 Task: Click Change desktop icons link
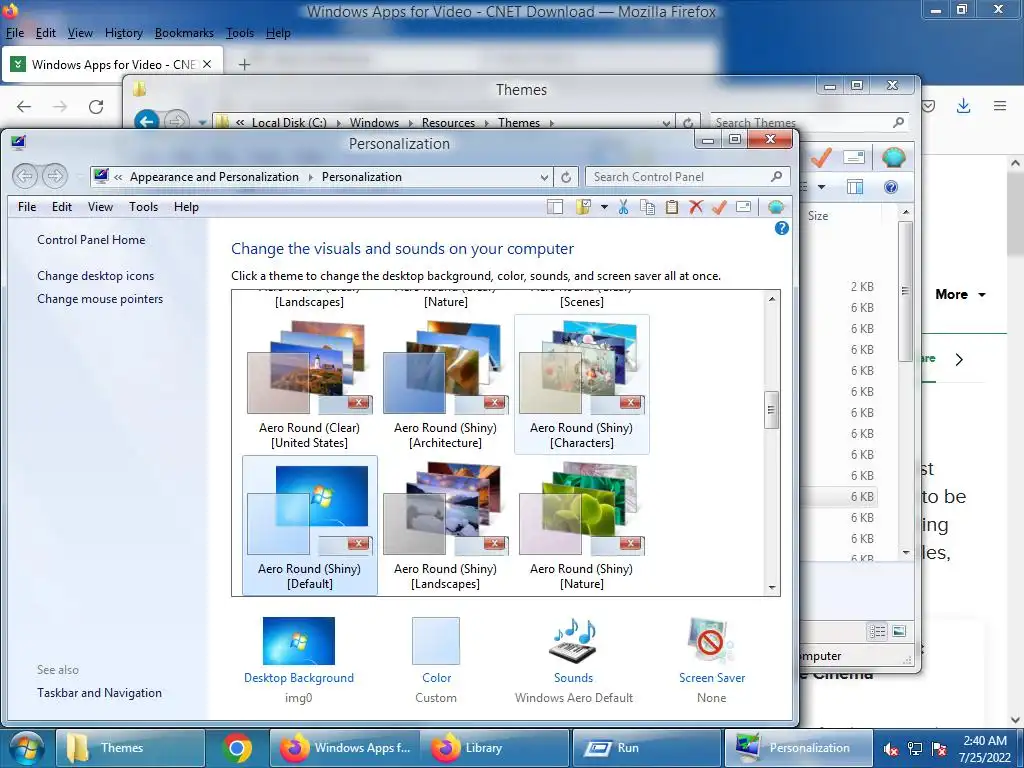click(x=95, y=276)
